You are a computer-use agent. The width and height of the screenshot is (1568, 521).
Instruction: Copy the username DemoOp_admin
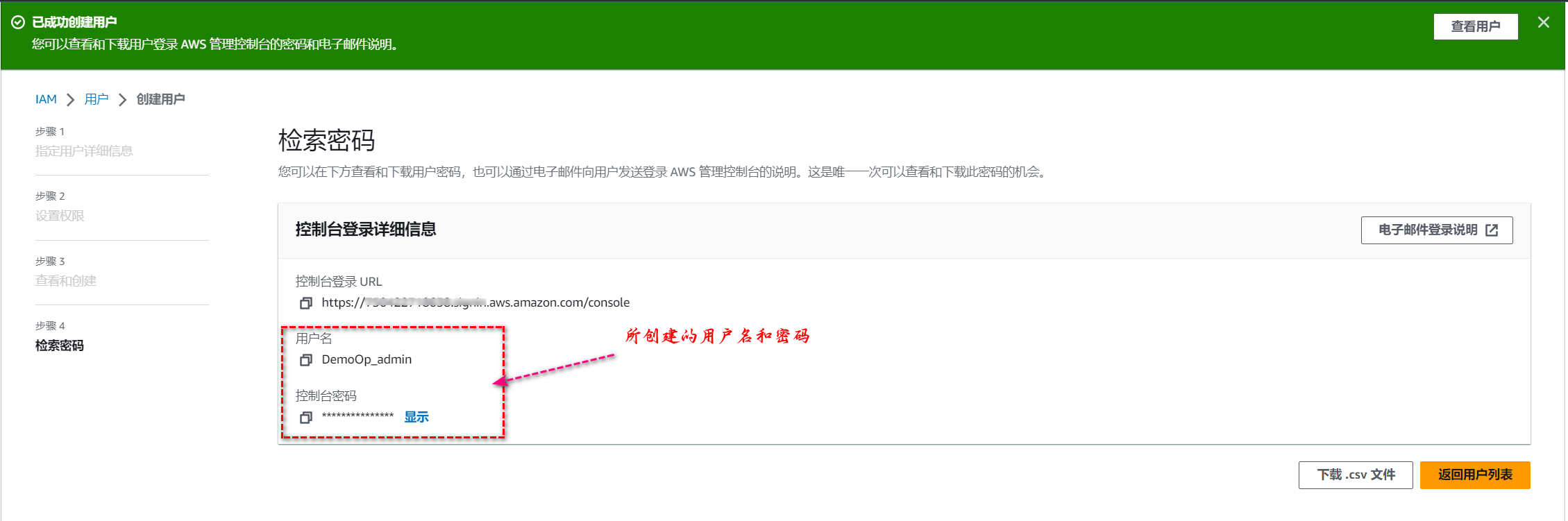click(305, 360)
